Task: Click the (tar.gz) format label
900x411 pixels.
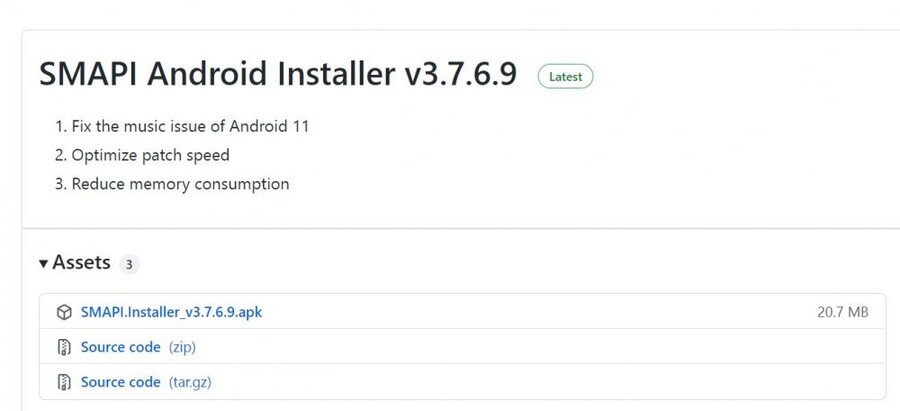Action: (x=190, y=382)
